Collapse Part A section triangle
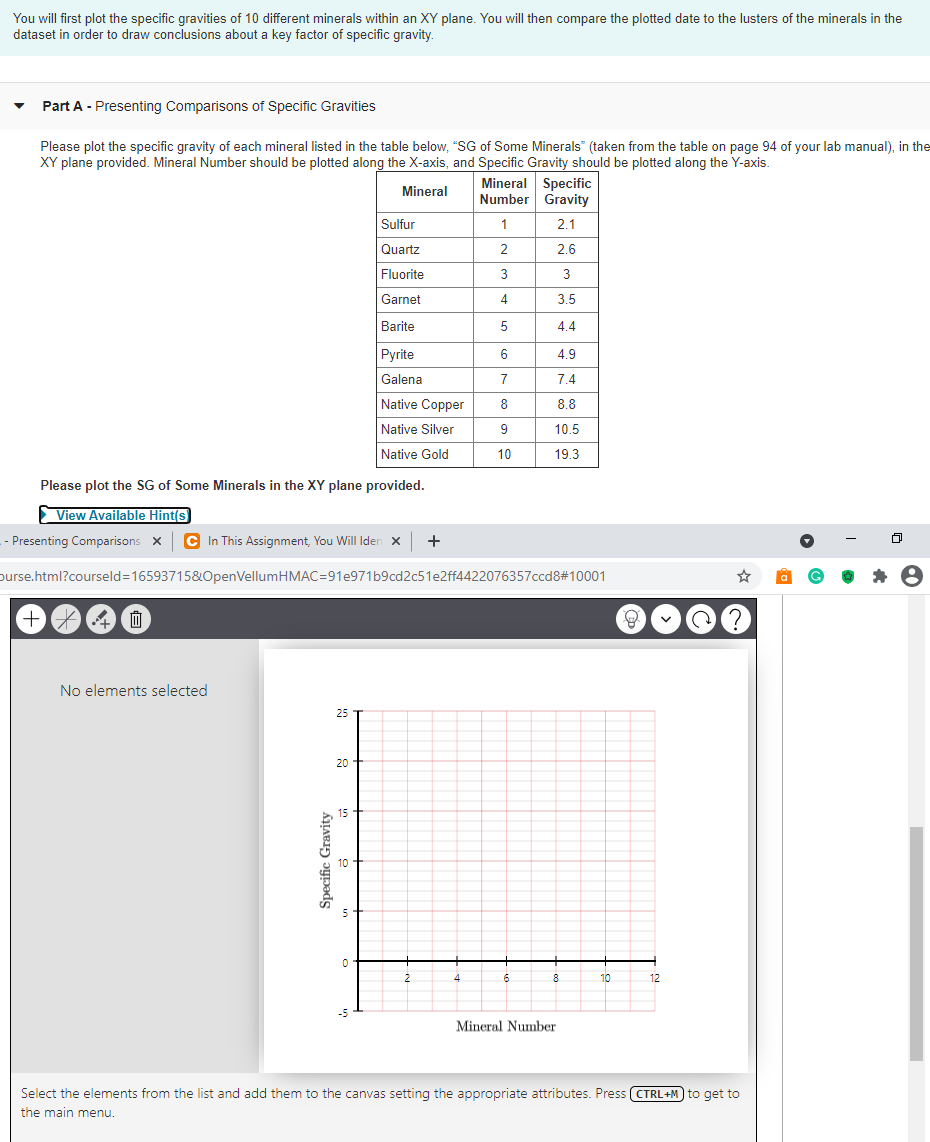 (x=20, y=106)
